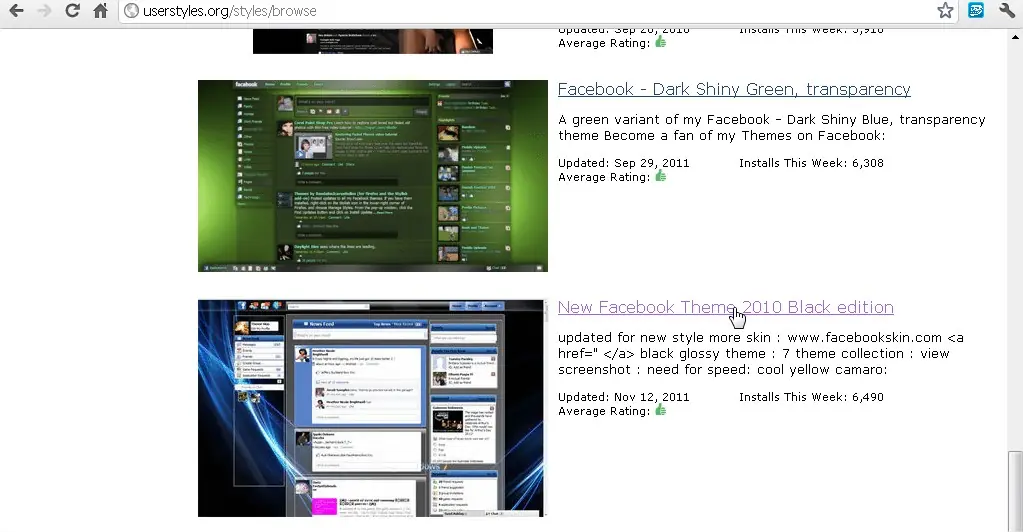Viewport: 1023px width, 532px height.
Task: Click 'Average Rating:' label under Black edition
Action: [x=604, y=411]
